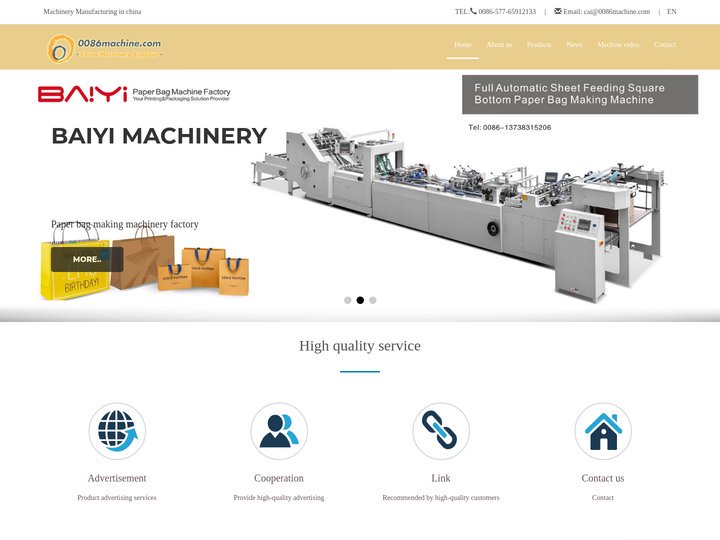Click the house Contact us icon
The height and width of the screenshot is (540, 720).
tap(603, 431)
